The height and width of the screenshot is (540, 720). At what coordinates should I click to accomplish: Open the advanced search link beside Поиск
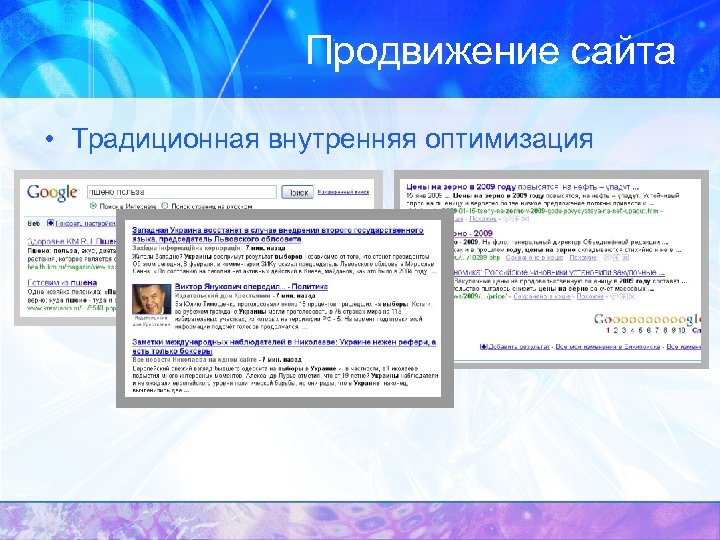coord(343,192)
